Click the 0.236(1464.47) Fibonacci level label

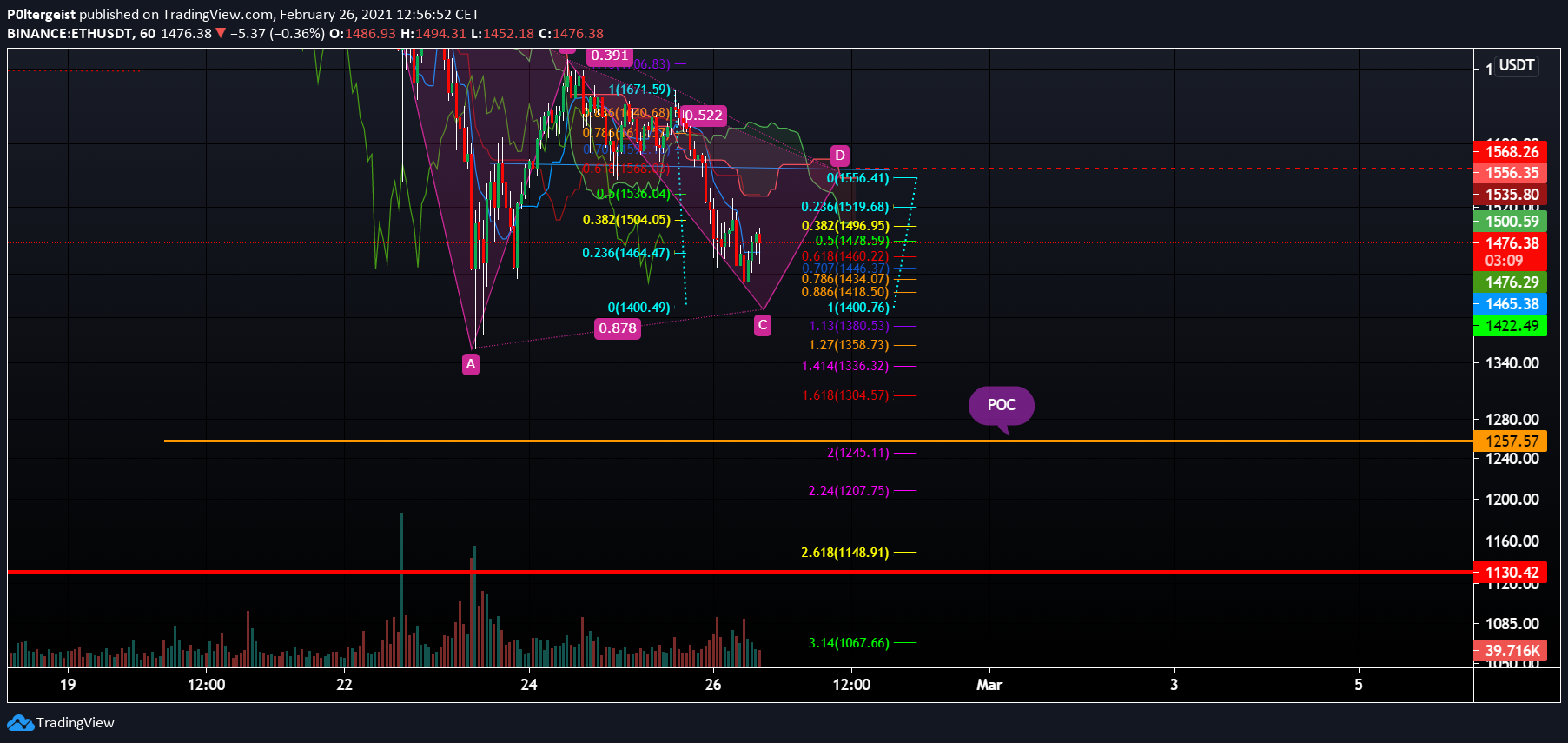[626, 253]
